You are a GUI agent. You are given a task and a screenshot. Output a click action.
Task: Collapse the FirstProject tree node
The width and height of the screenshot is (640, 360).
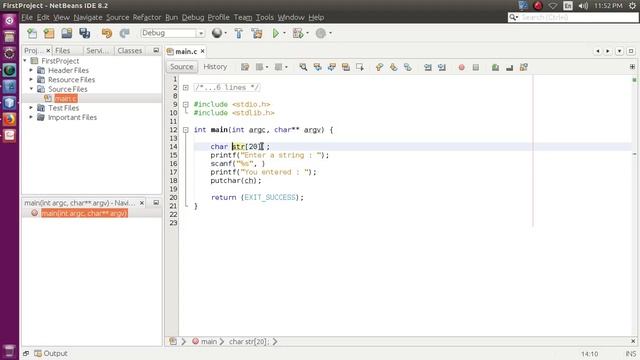tap(25, 61)
